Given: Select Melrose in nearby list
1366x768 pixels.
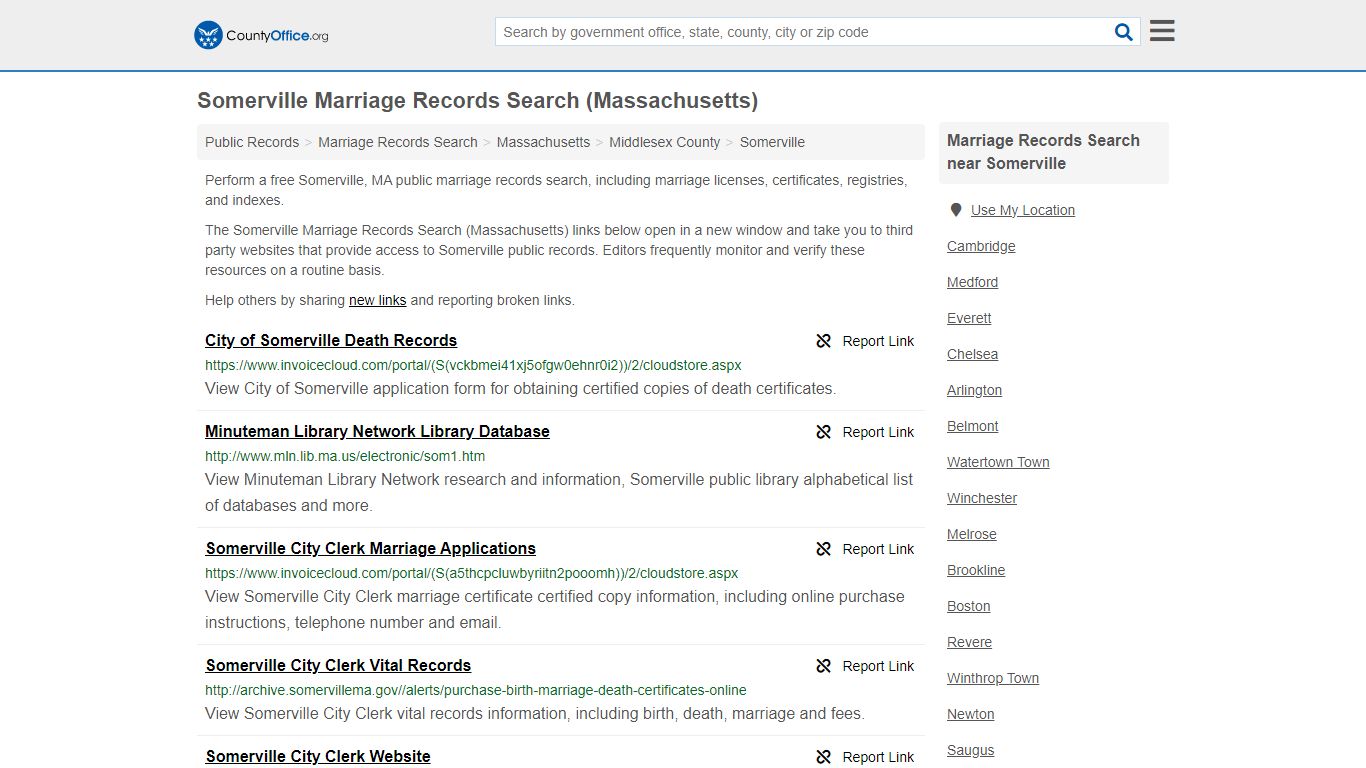Looking at the screenshot, I should pyautogui.click(x=972, y=534).
